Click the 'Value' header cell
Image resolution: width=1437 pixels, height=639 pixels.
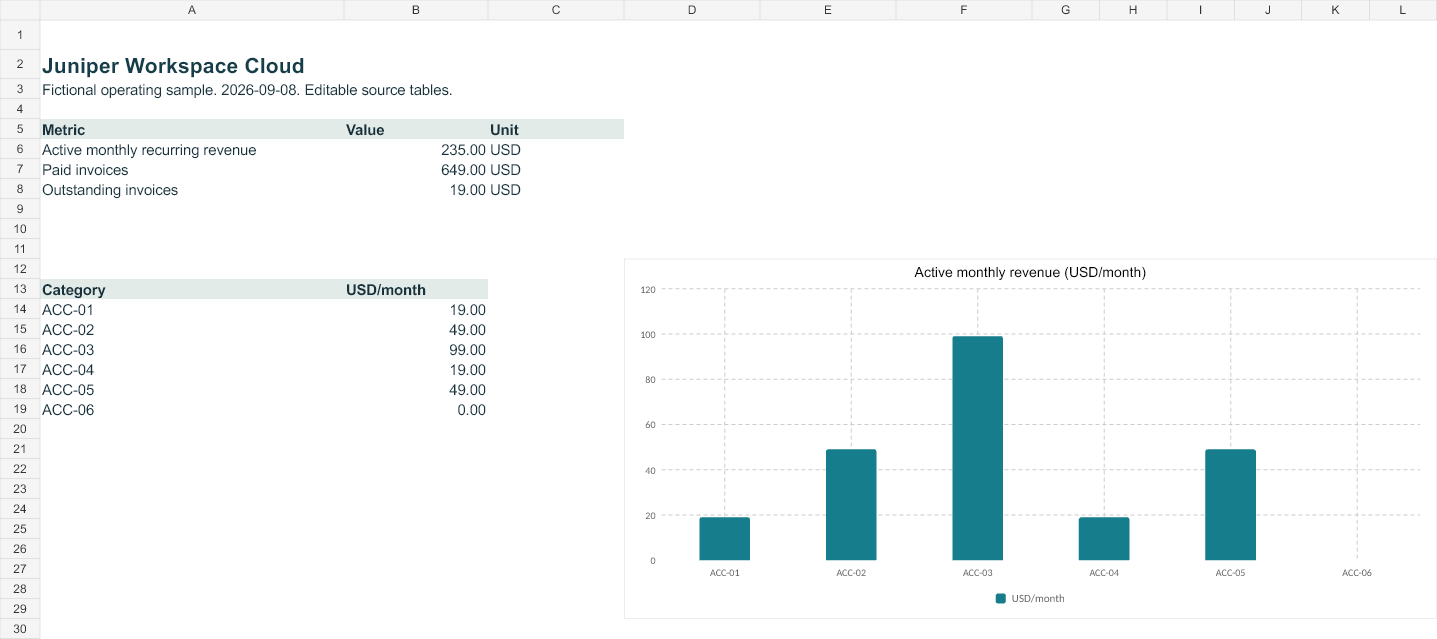point(416,129)
